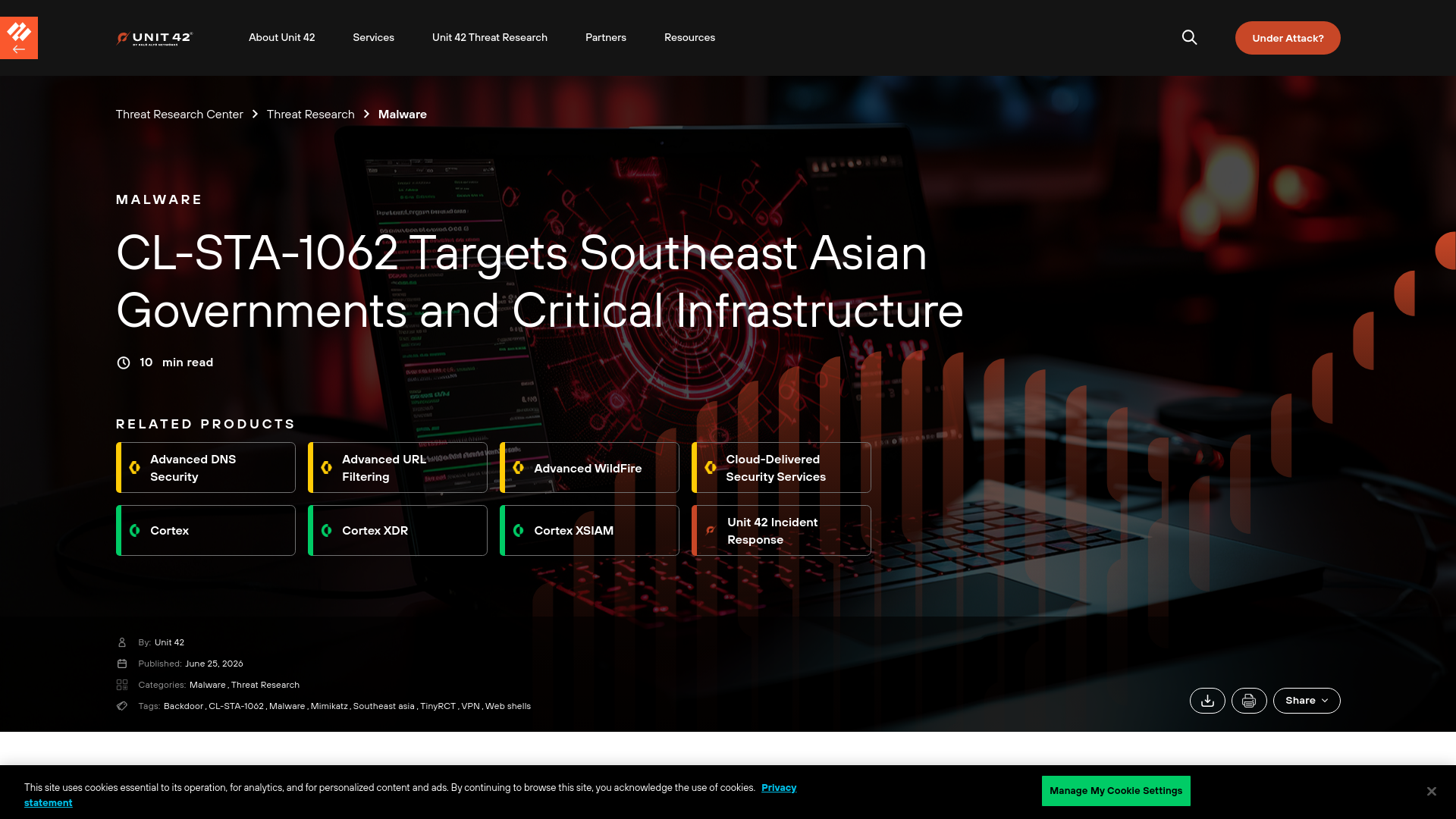Open the Partners menu
This screenshot has width=1456, height=819.
click(606, 37)
